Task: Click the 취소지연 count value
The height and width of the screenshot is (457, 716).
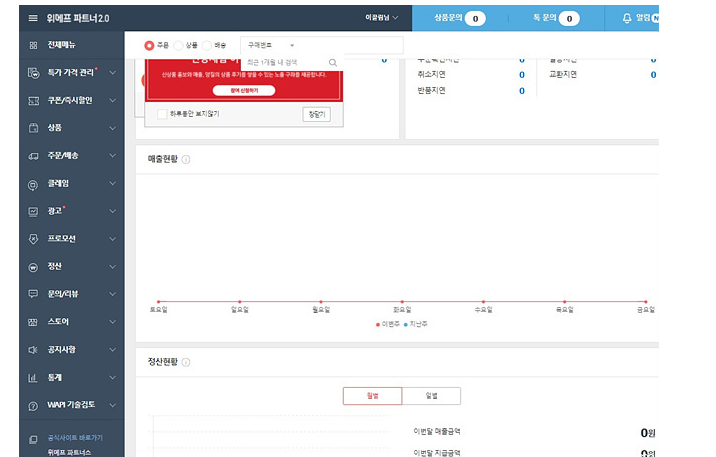Action: tap(521, 75)
